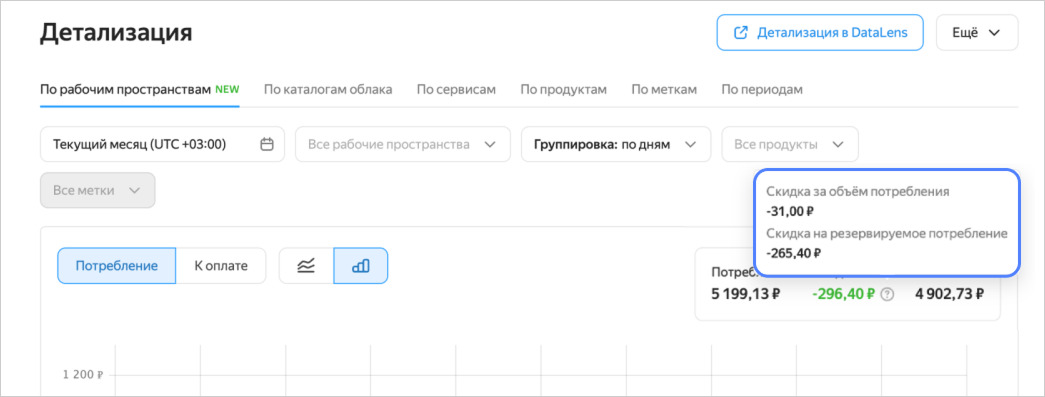Click the question mark icon near discount
1045x397 pixels.
(x=886, y=294)
